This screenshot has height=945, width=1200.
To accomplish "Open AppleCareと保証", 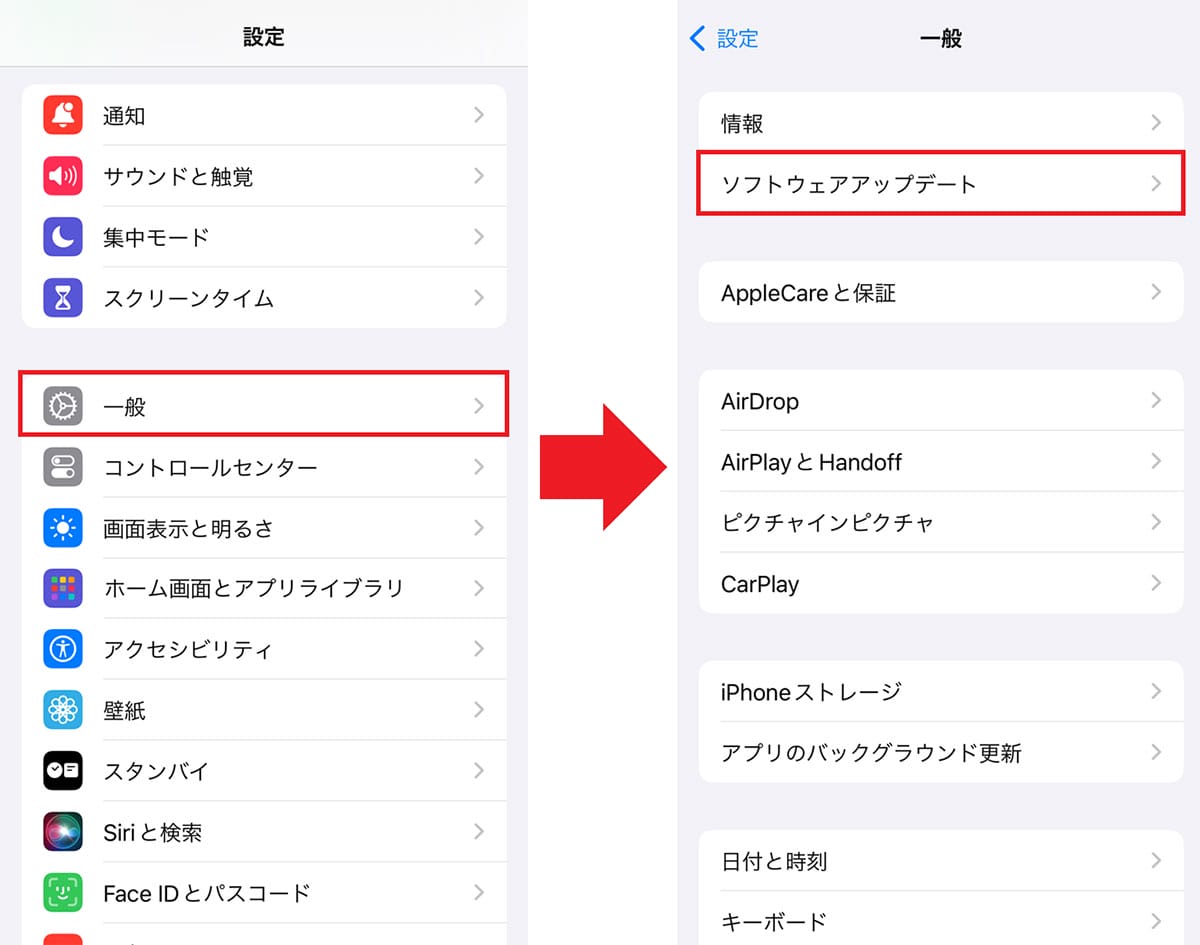I will 941,292.
